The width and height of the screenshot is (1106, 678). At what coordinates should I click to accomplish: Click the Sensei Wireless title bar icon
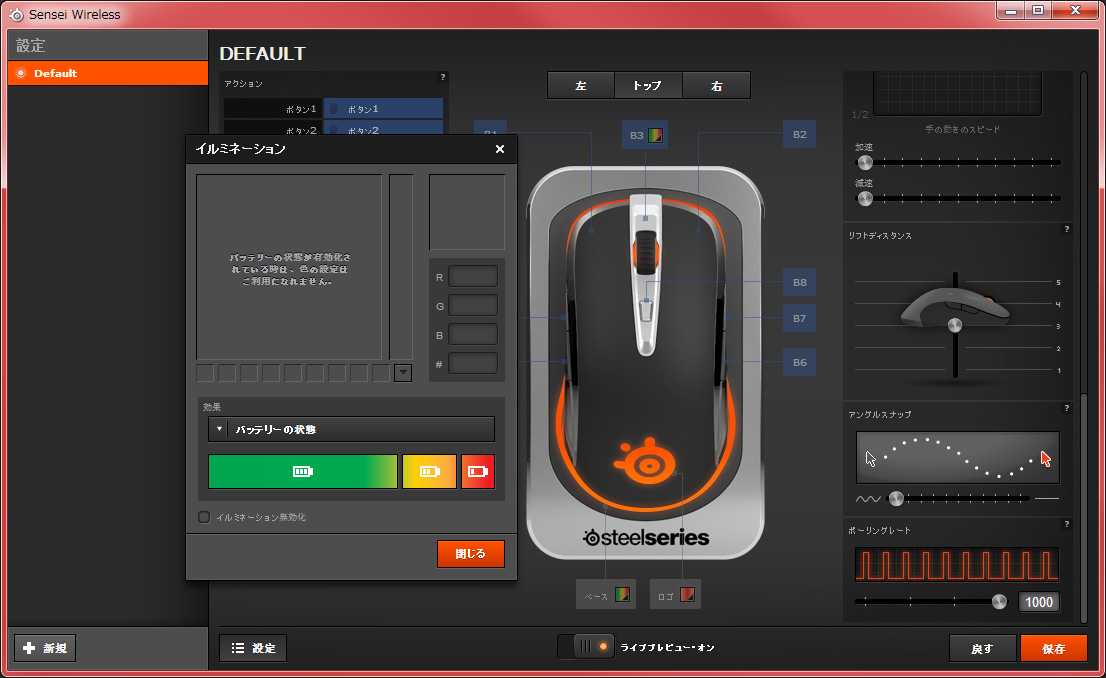tap(16, 14)
